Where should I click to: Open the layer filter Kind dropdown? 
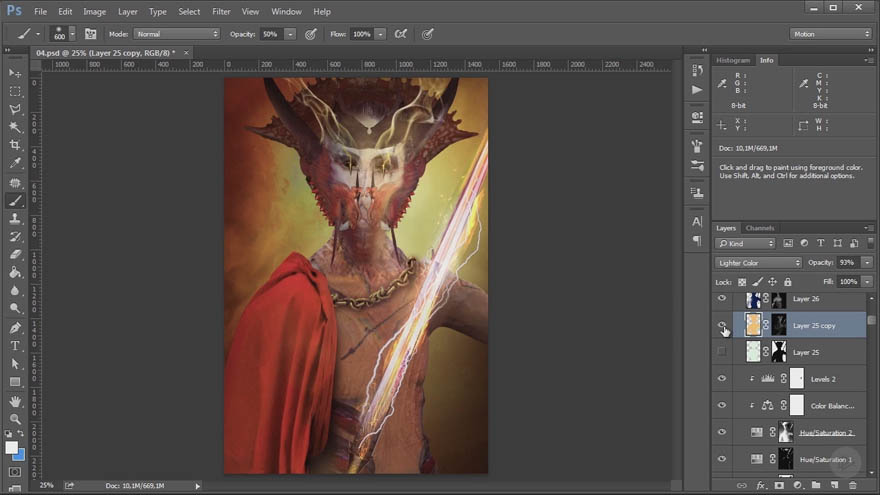[x=745, y=243]
